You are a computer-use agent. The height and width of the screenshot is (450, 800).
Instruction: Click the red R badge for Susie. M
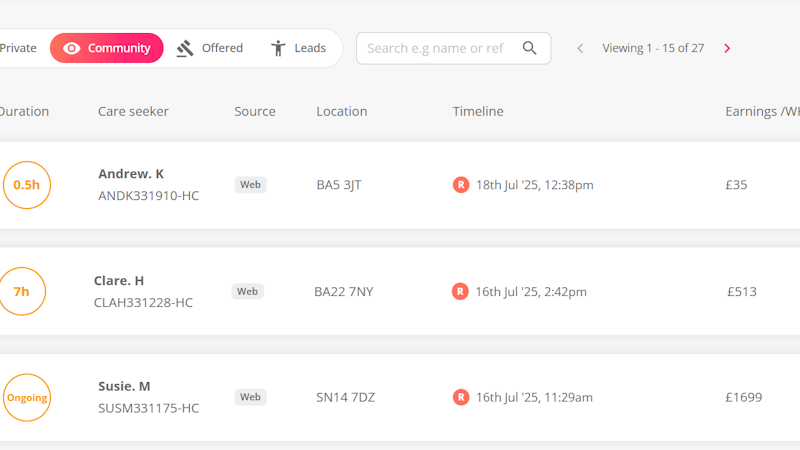point(461,397)
